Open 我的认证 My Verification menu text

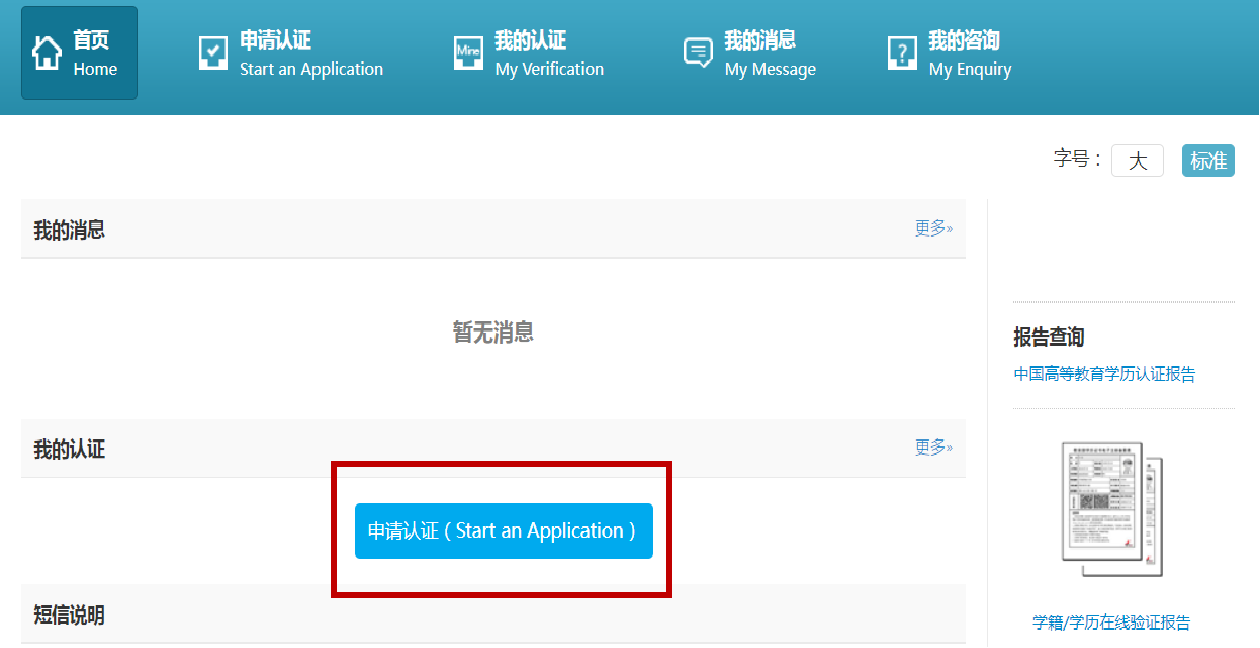(x=549, y=54)
